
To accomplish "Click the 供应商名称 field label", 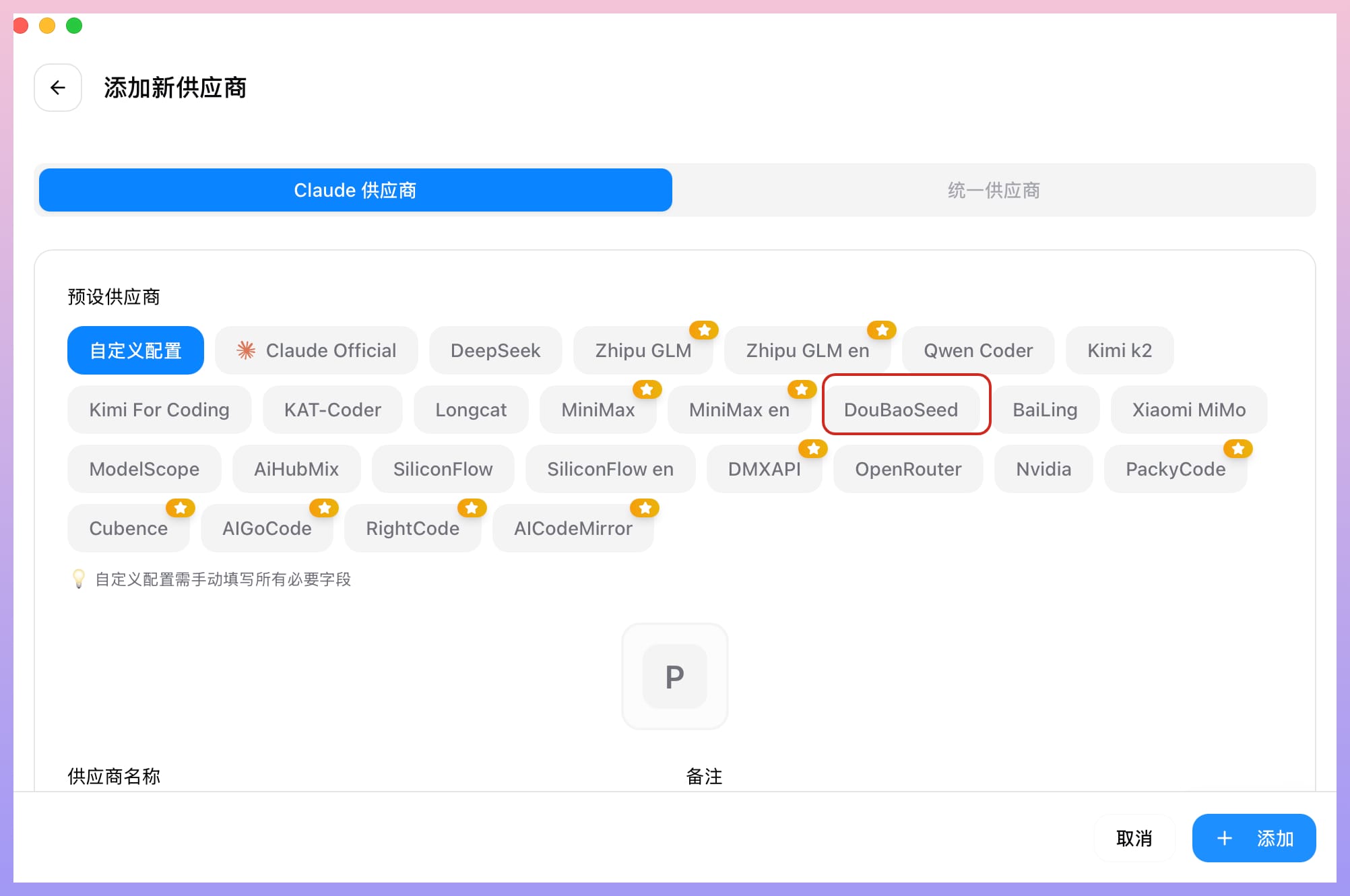I will 114,776.
